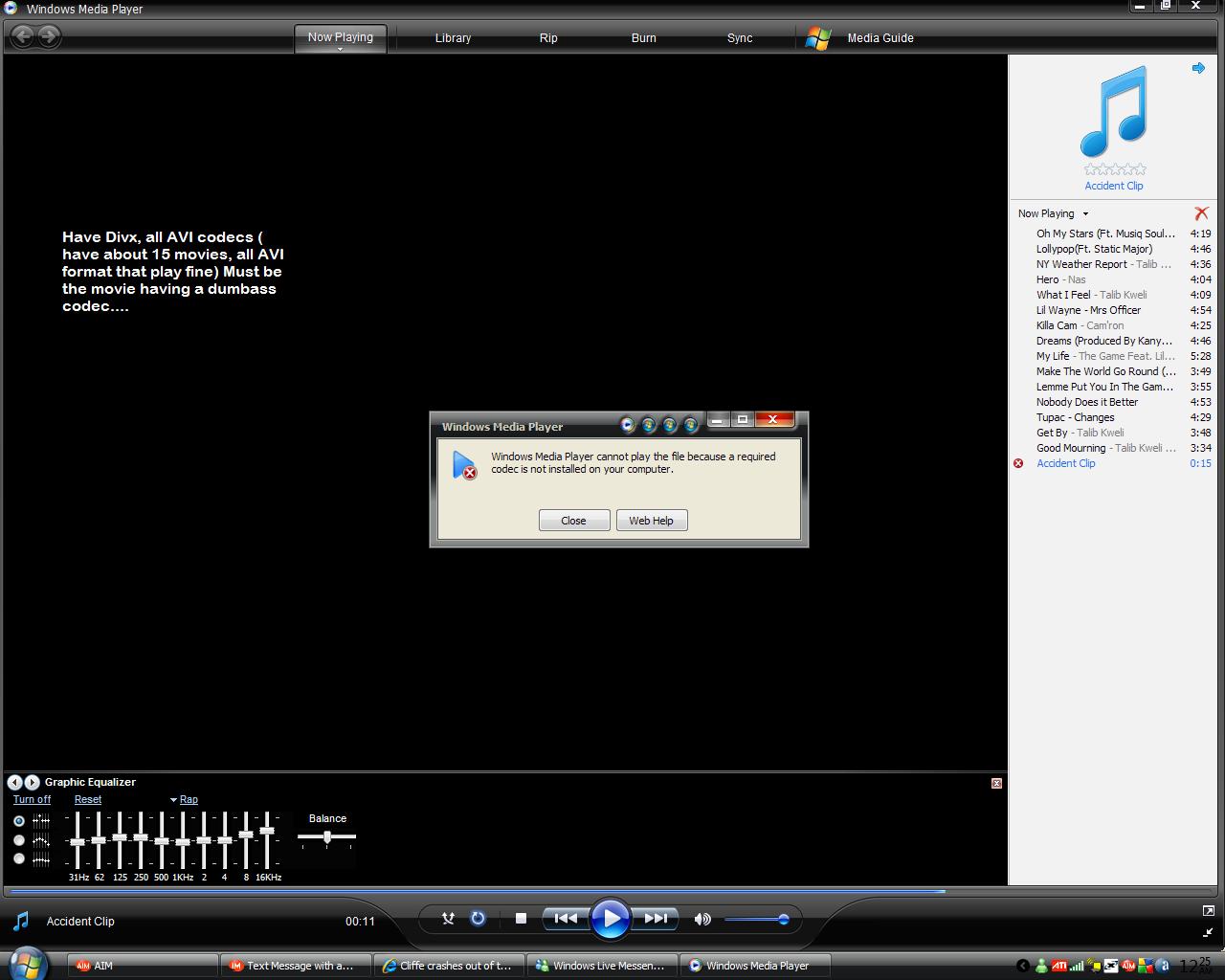Show hidden system tray icons
This screenshot has height=980, width=1225.
1023,966
